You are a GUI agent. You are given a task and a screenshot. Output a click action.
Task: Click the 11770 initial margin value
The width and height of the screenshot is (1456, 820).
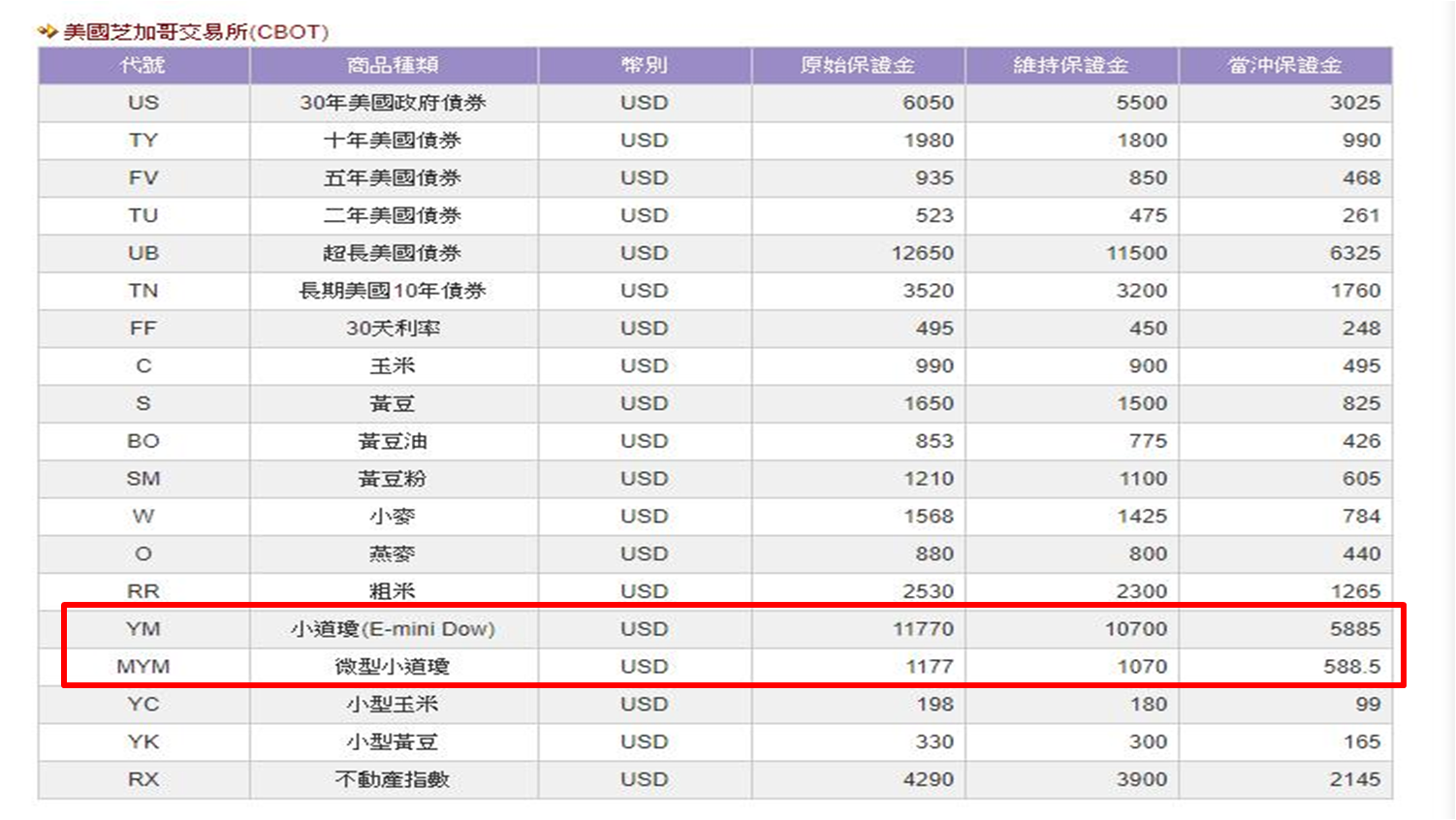coord(923,629)
